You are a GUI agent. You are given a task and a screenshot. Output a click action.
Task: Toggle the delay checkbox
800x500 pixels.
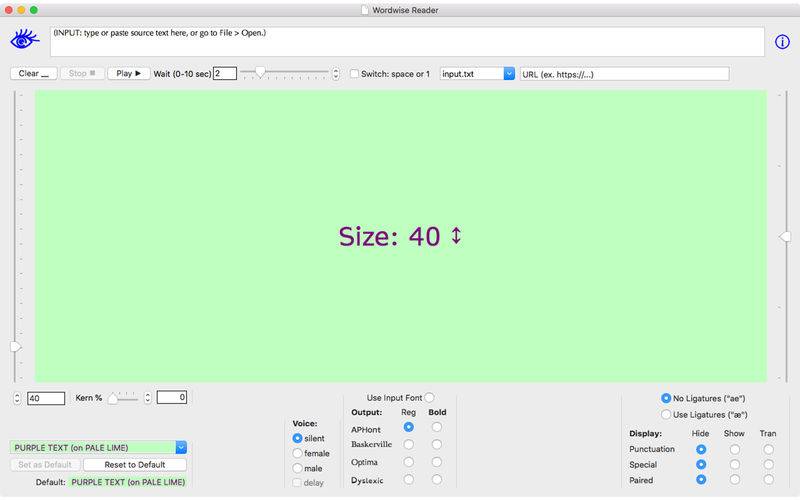(296, 483)
